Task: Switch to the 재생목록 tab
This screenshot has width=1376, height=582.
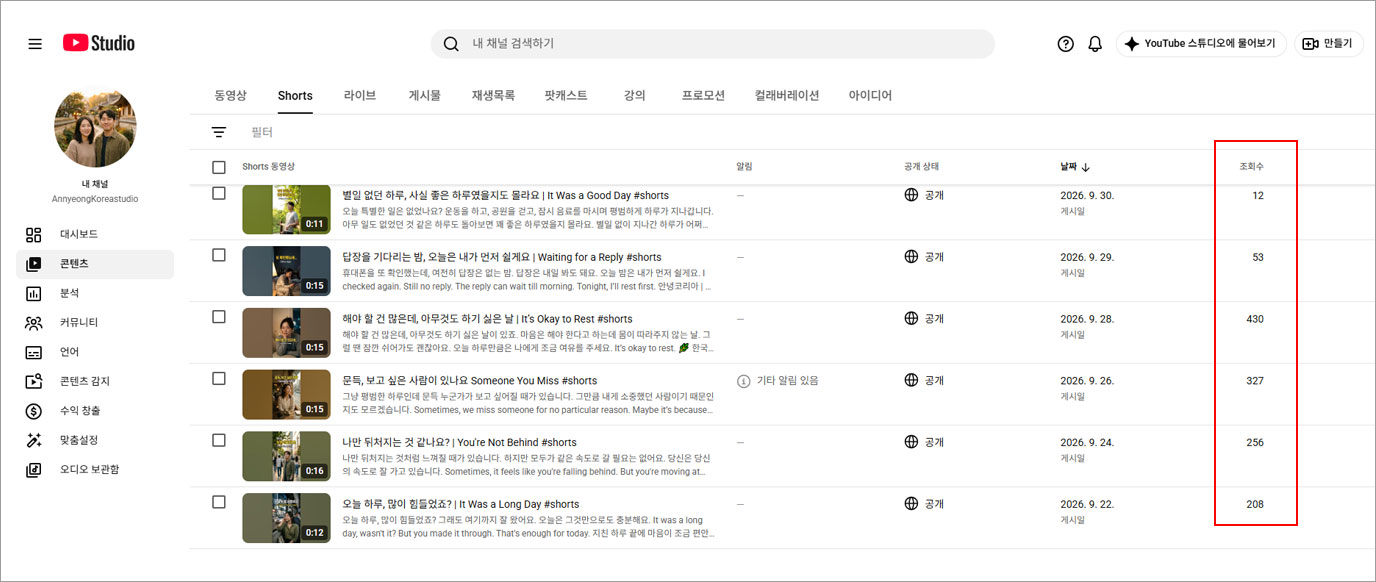Action: 493,96
